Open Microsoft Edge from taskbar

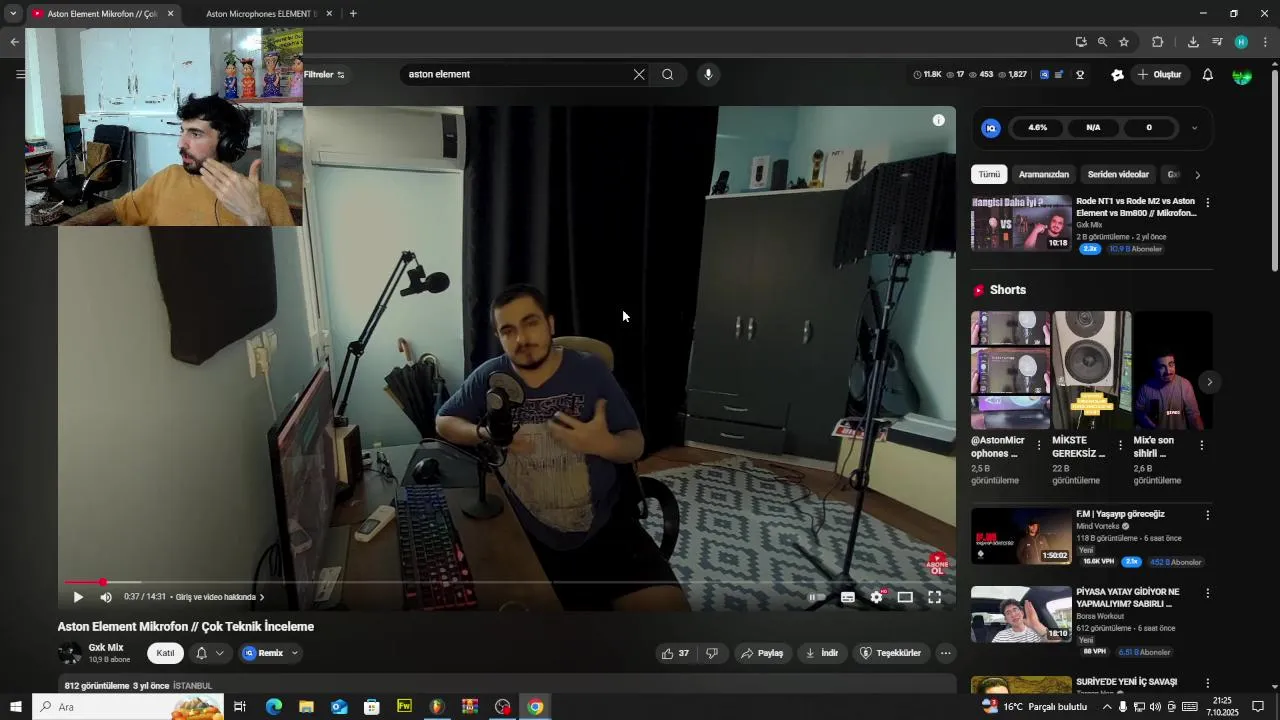click(273, 707)
